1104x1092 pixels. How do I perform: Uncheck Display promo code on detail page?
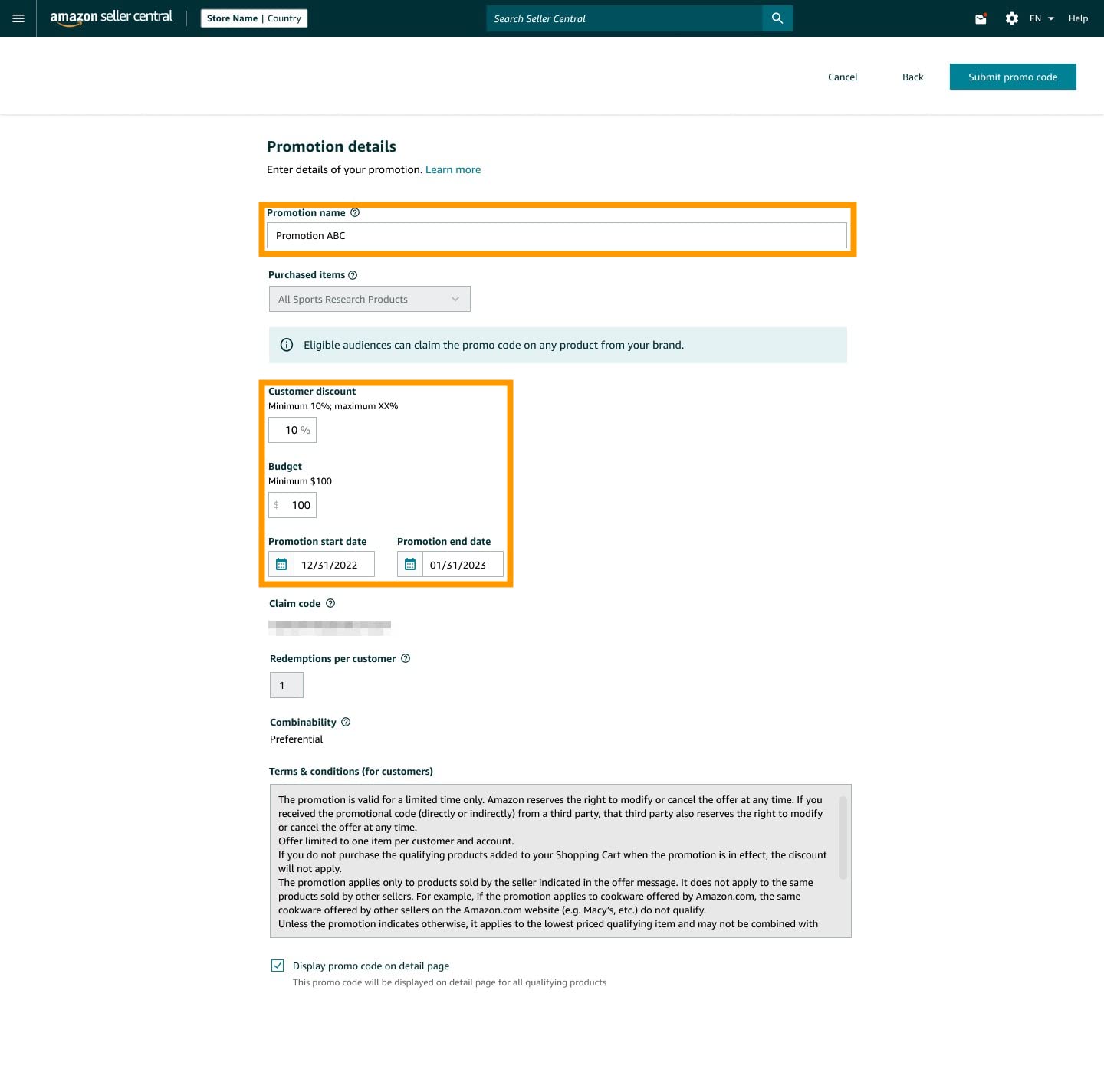278,966
